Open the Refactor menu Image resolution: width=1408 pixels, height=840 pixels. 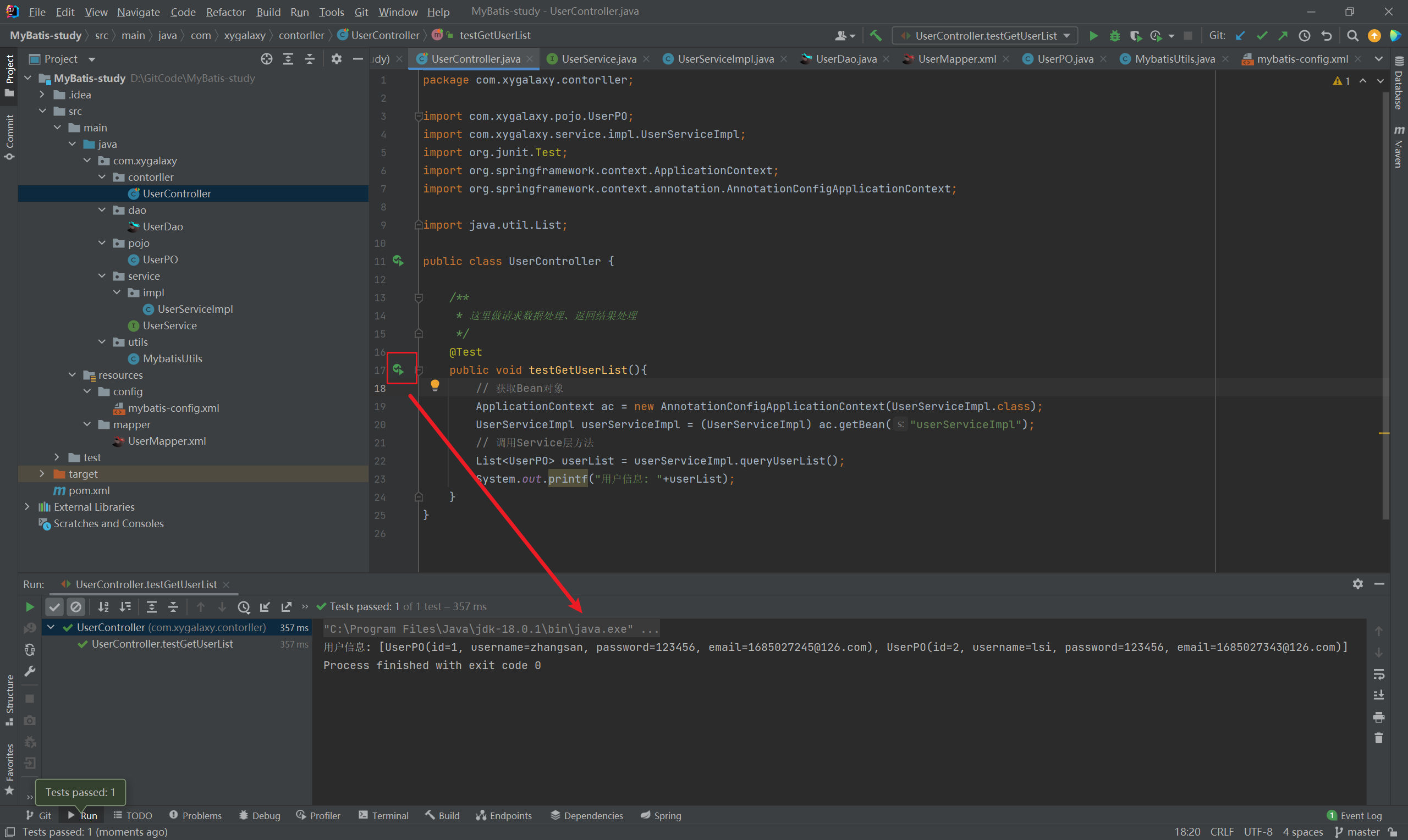click(x=226, y=12)
